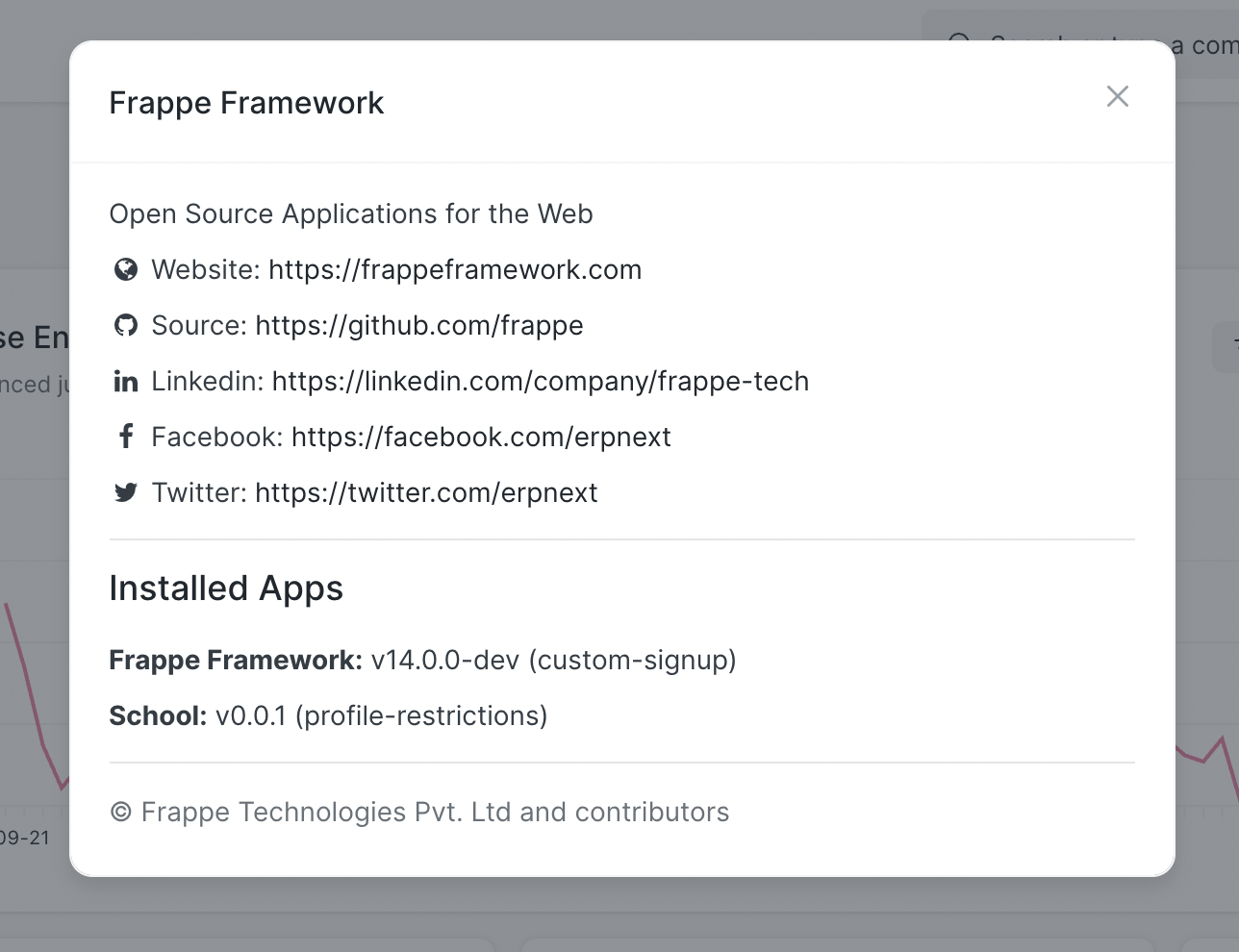Image resolution: width=1239 pixels, height=952 pixels.
Task: Select the GitHub icon beside Source
Action: coord(125,325)
